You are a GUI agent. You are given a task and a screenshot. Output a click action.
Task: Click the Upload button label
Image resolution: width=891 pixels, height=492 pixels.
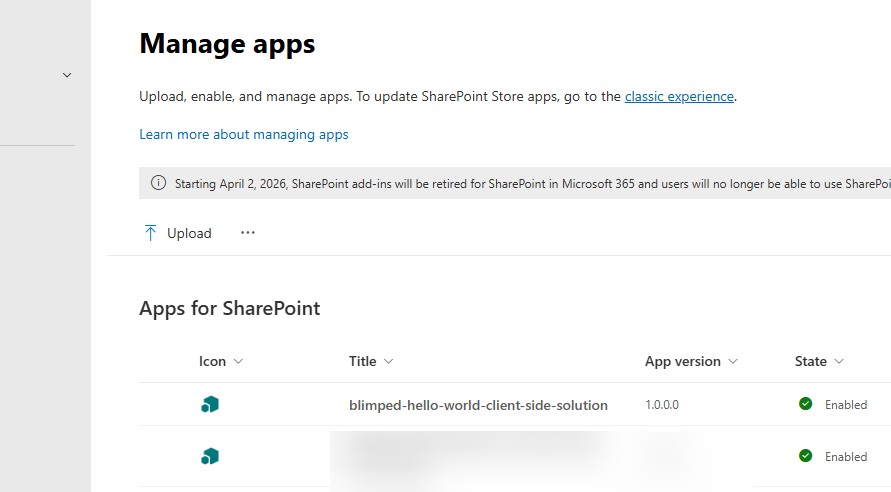point(189,234)
